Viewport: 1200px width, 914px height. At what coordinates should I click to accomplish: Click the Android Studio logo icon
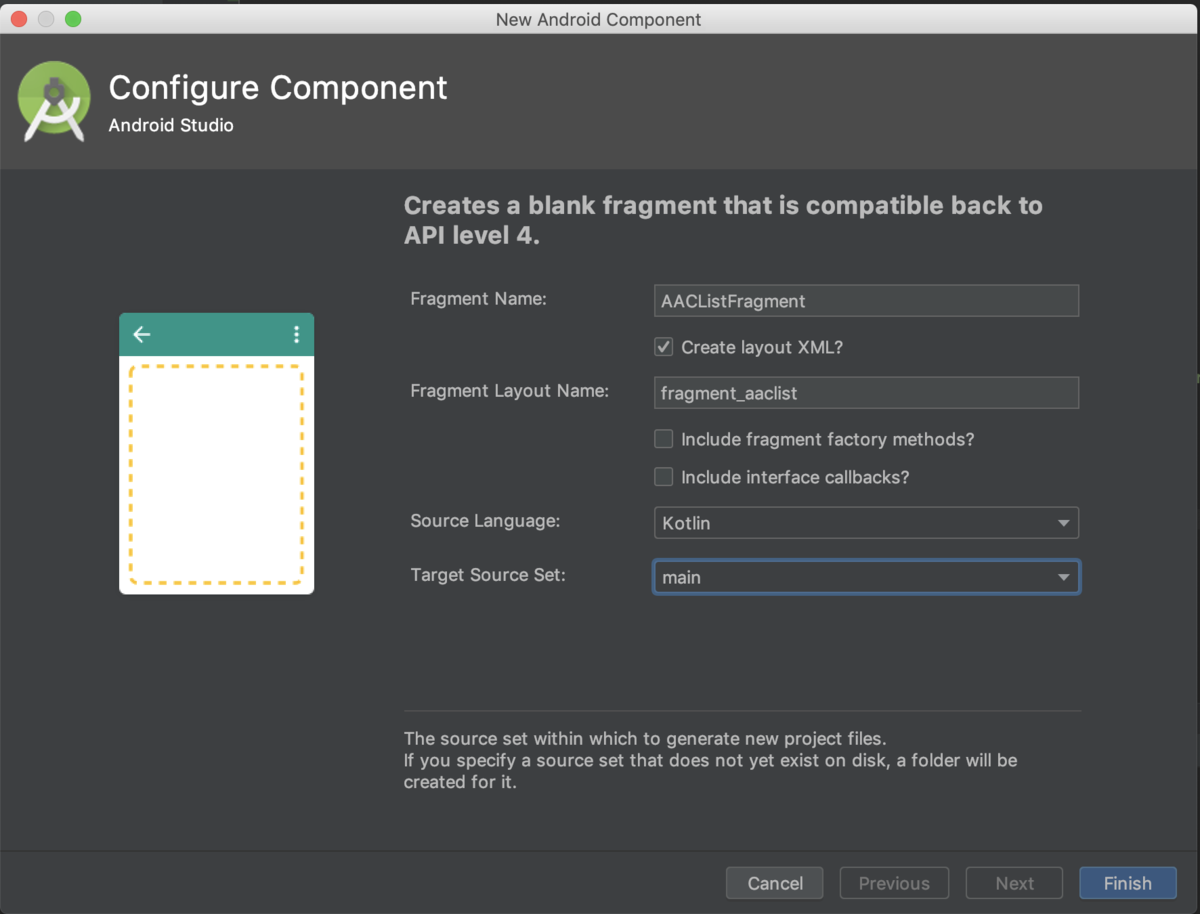55,101
